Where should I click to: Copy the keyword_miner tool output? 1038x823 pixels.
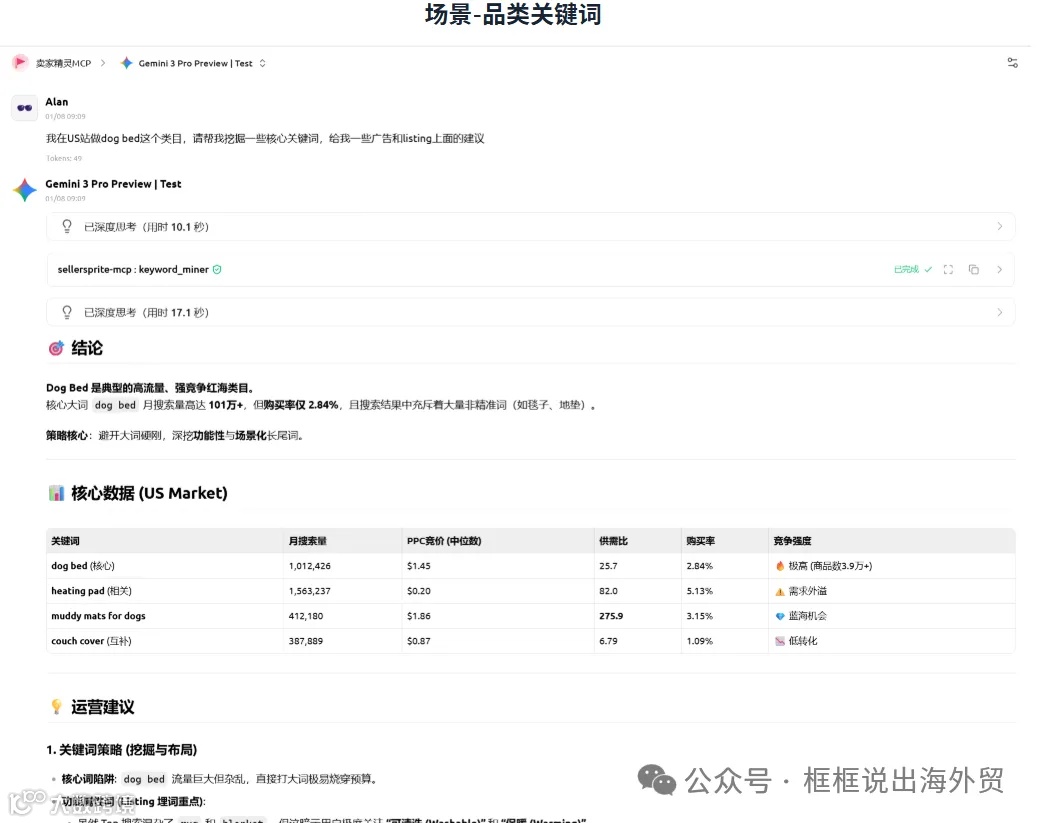(x=973, y=269)
